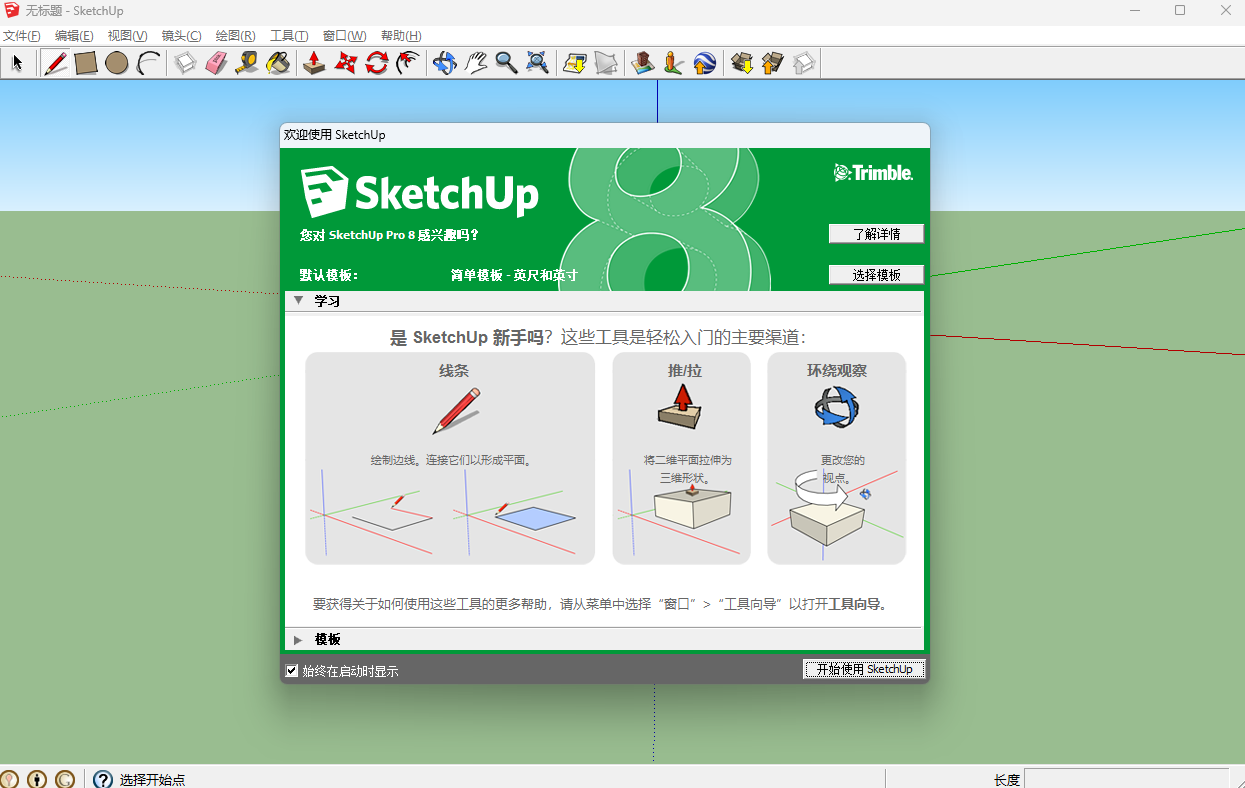Screen dimensions: 1245x788
Task: Click the 欢迎使用 SketchUp dialog title
Action: pos(334,135)
